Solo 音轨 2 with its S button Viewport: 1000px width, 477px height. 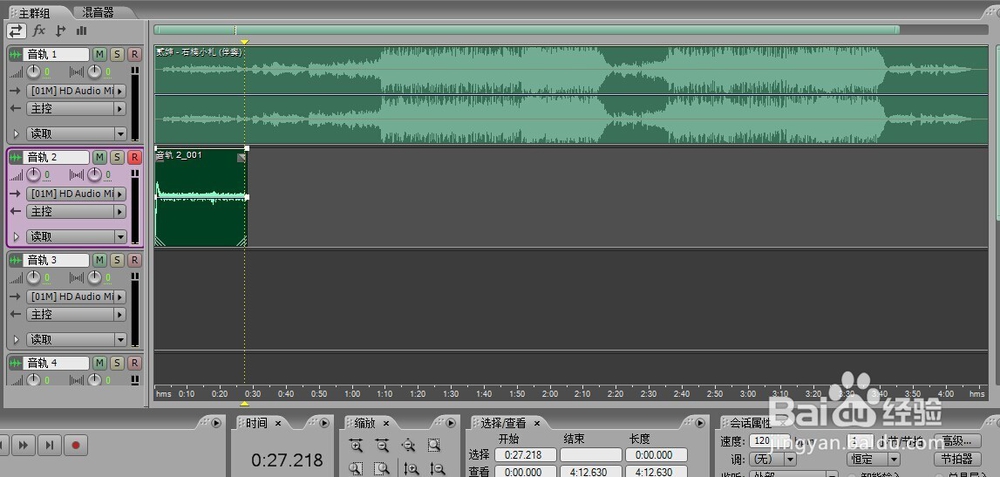(117, 157)
